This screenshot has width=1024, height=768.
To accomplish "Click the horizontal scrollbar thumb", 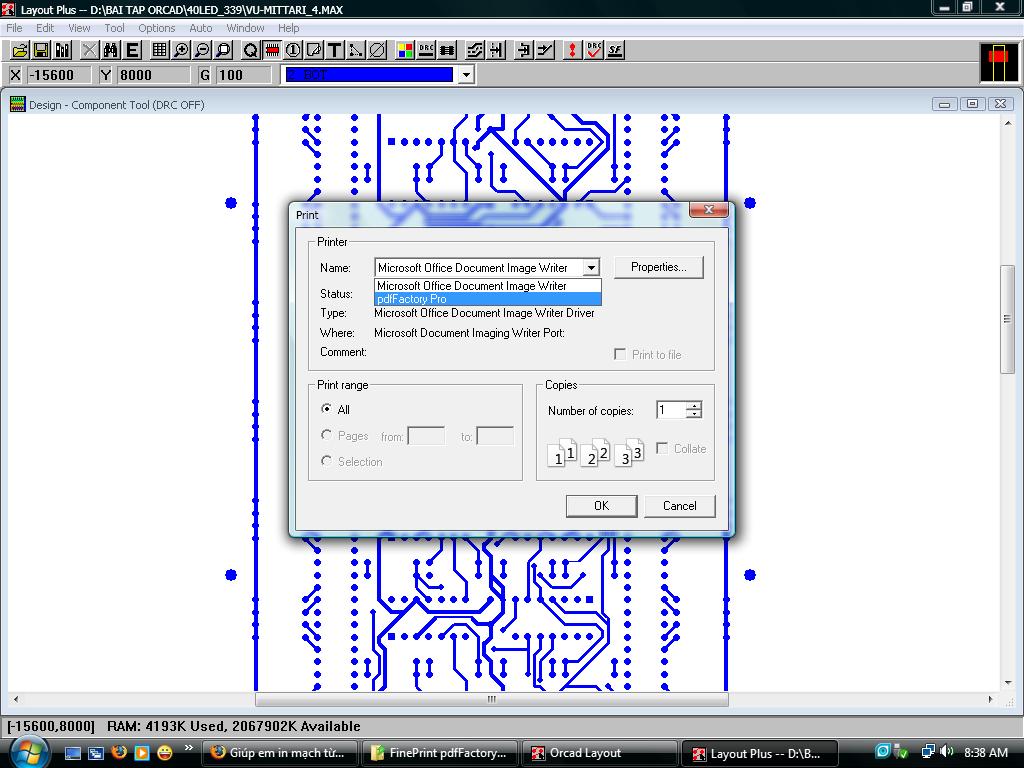I will point(492,699).
